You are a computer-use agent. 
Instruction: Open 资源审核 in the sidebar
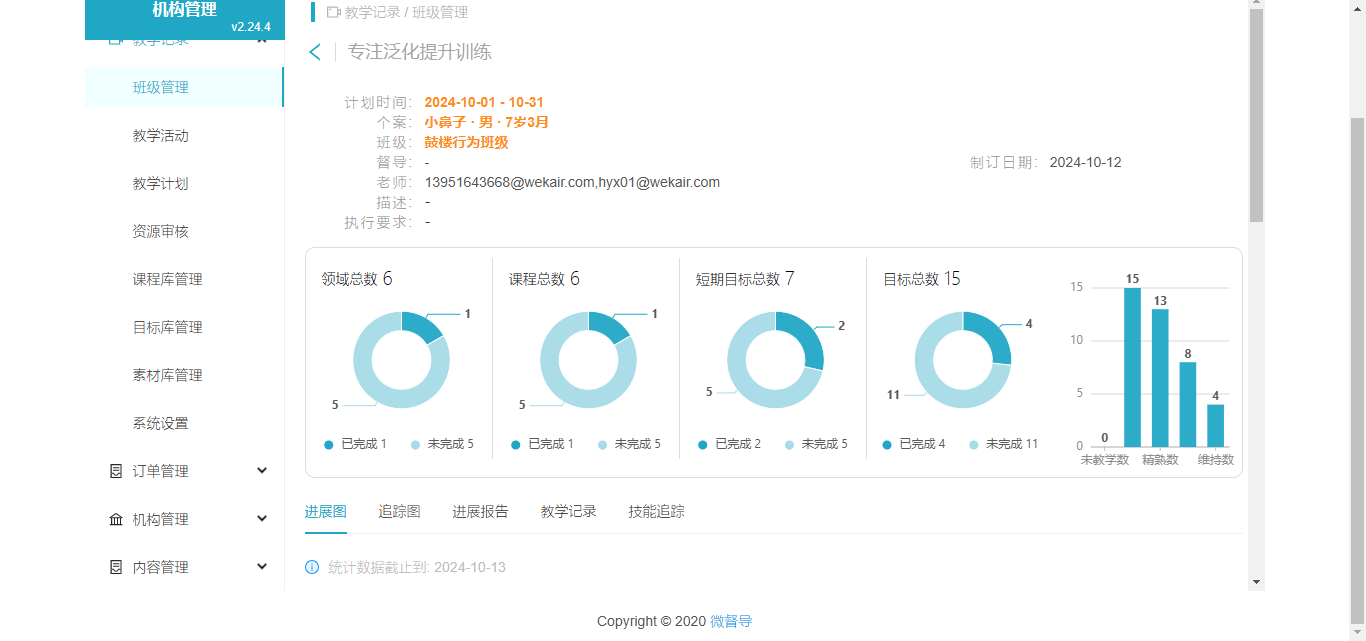point(161,231)
